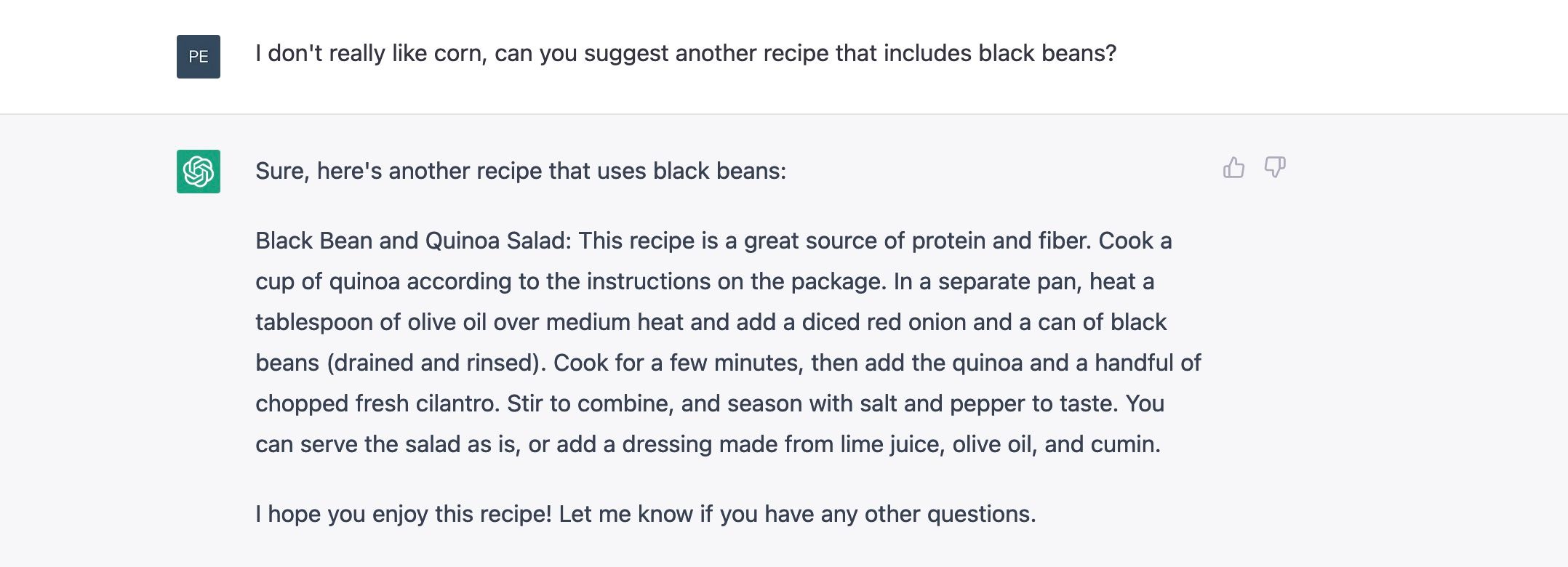Click the "Black Bean and Quinoa Salad" title text

(x=413, y=241)
